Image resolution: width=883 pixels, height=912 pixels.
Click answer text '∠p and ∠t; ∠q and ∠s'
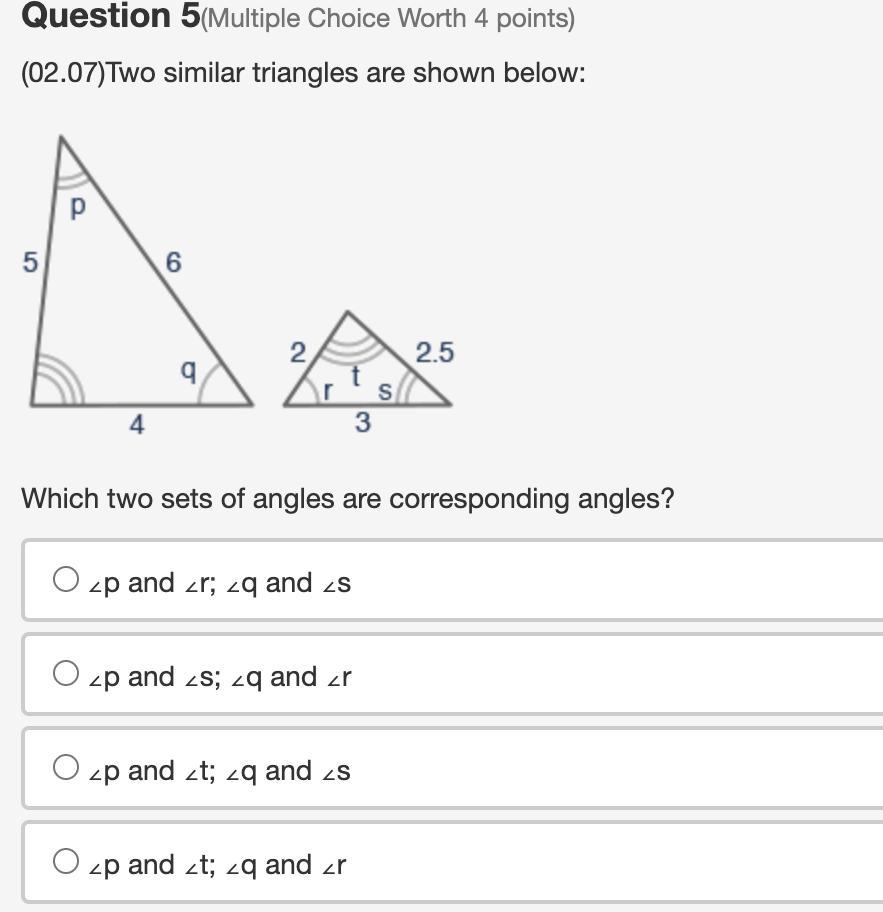pyautogui.click(x=219, y=772)
